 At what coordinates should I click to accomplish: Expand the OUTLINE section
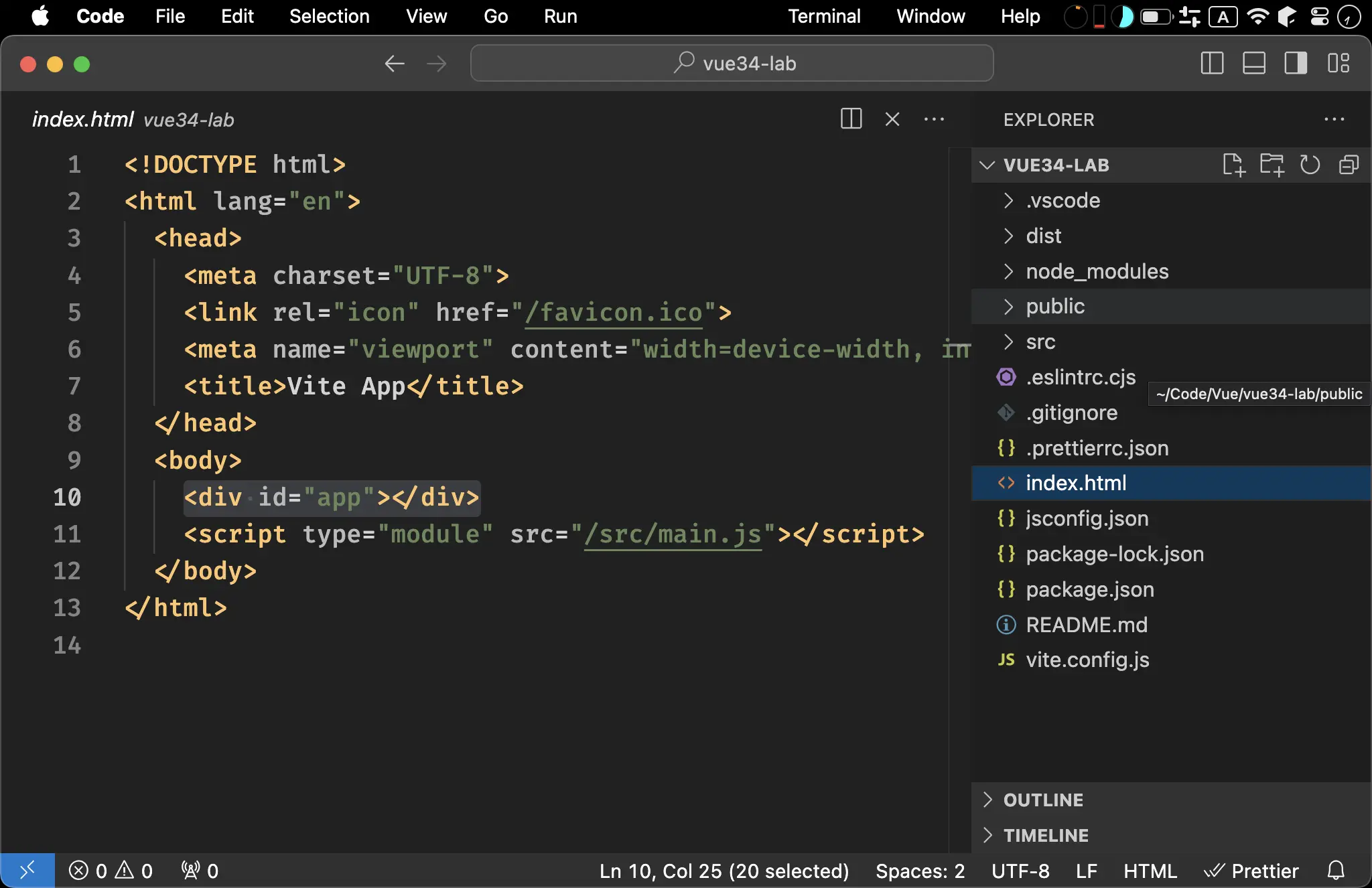click(x=1171, y=800)
